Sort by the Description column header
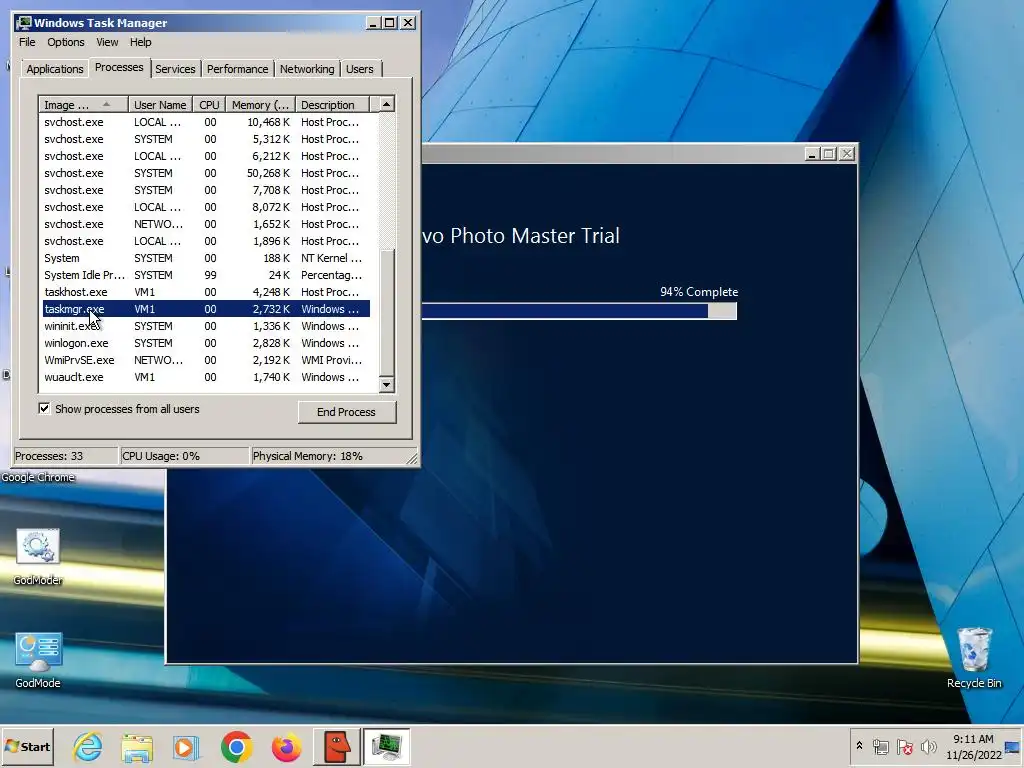 (332, 104)
